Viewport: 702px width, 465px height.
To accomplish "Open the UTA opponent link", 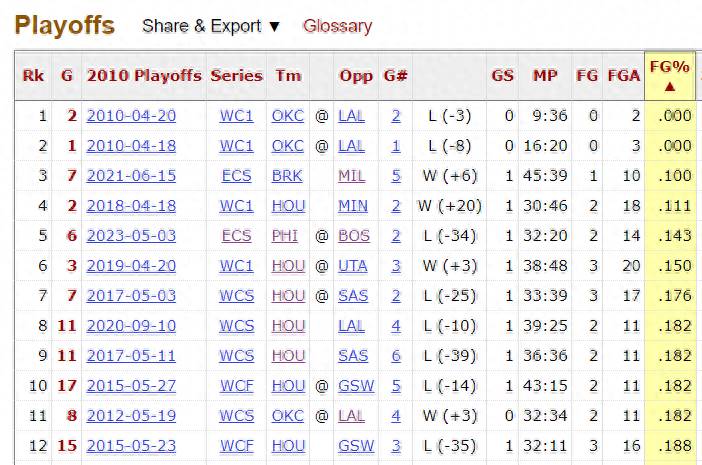I will [353, 266].
